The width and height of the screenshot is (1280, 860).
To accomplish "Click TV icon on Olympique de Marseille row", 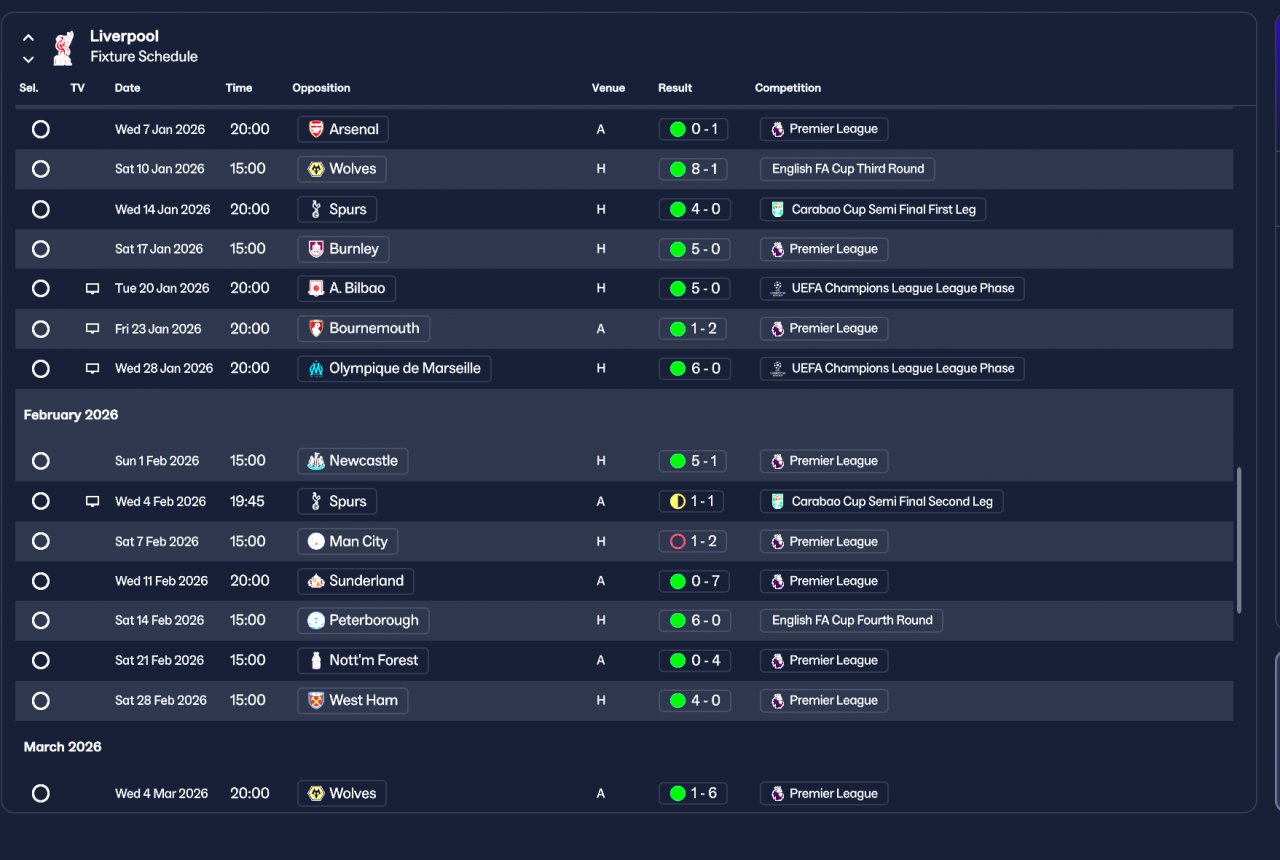I will pyautogui.click(x=93, y=368).
